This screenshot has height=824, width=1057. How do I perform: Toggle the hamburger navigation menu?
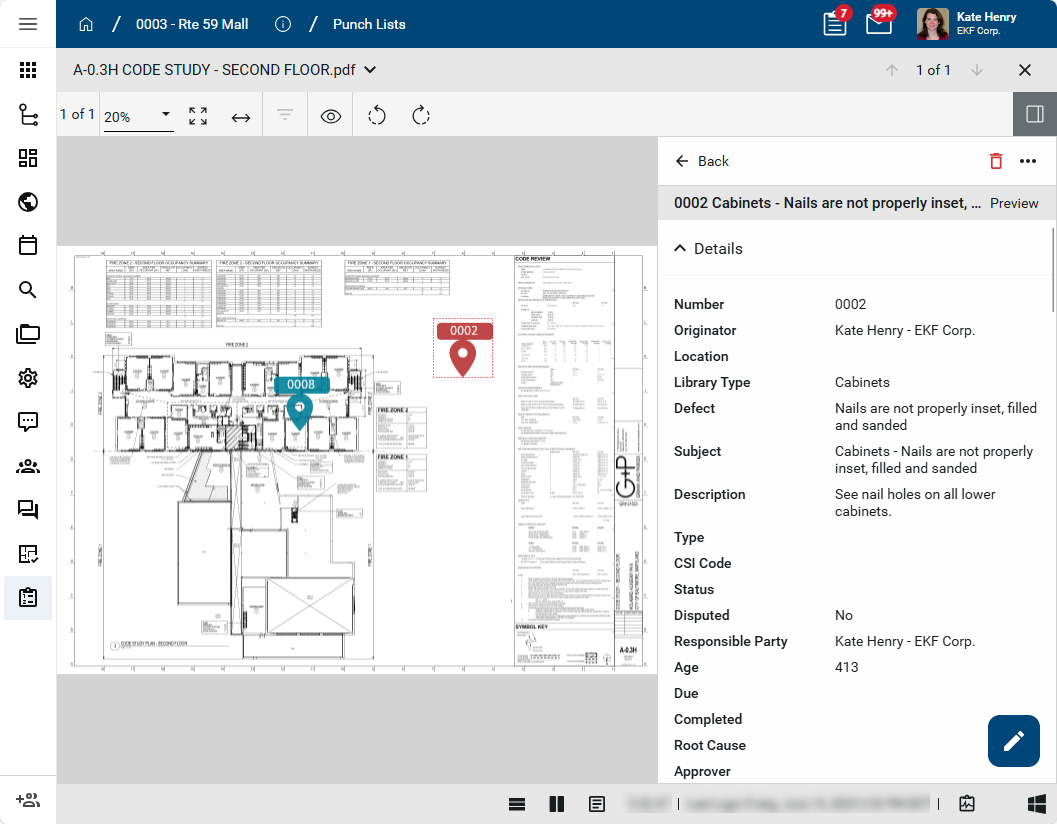click(28, 24)
